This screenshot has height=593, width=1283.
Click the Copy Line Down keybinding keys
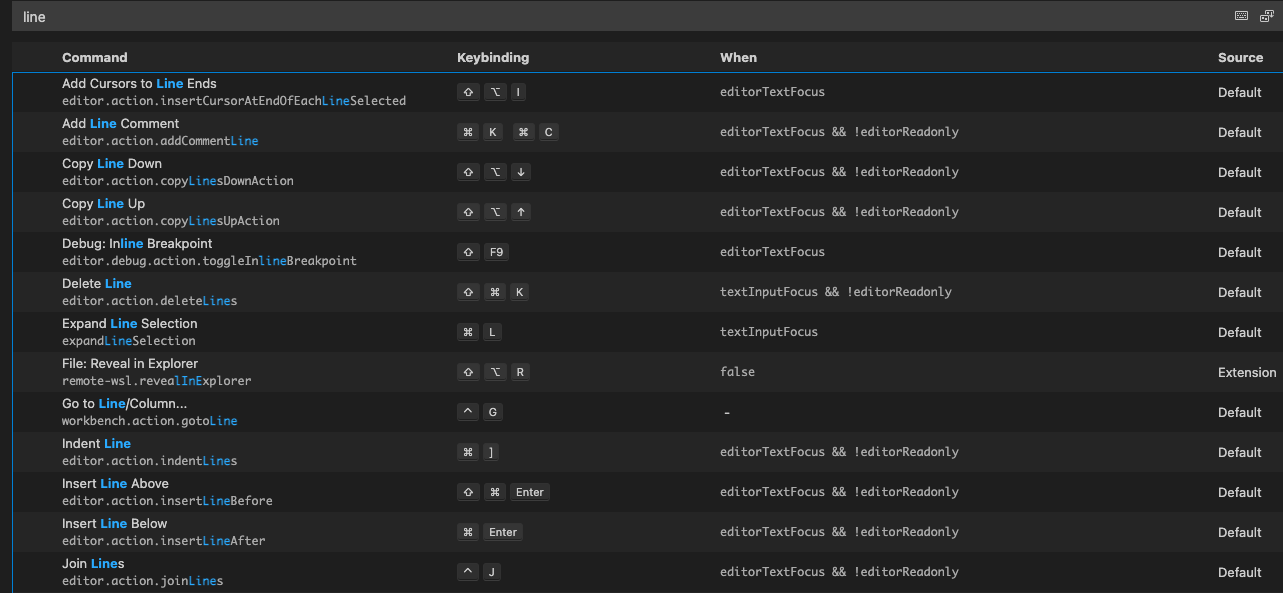point(494,172)
